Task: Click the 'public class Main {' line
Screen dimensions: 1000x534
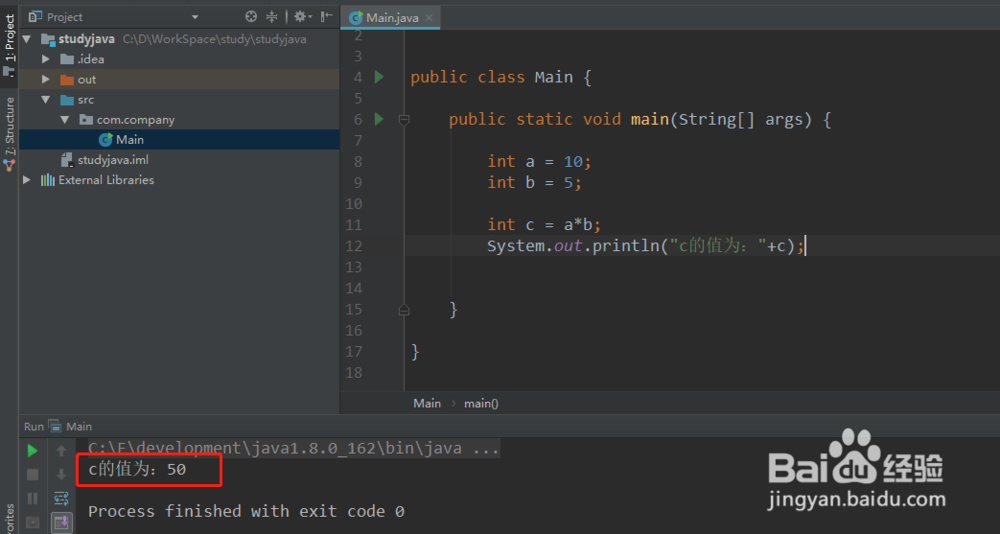Action: tap(501, 77)
